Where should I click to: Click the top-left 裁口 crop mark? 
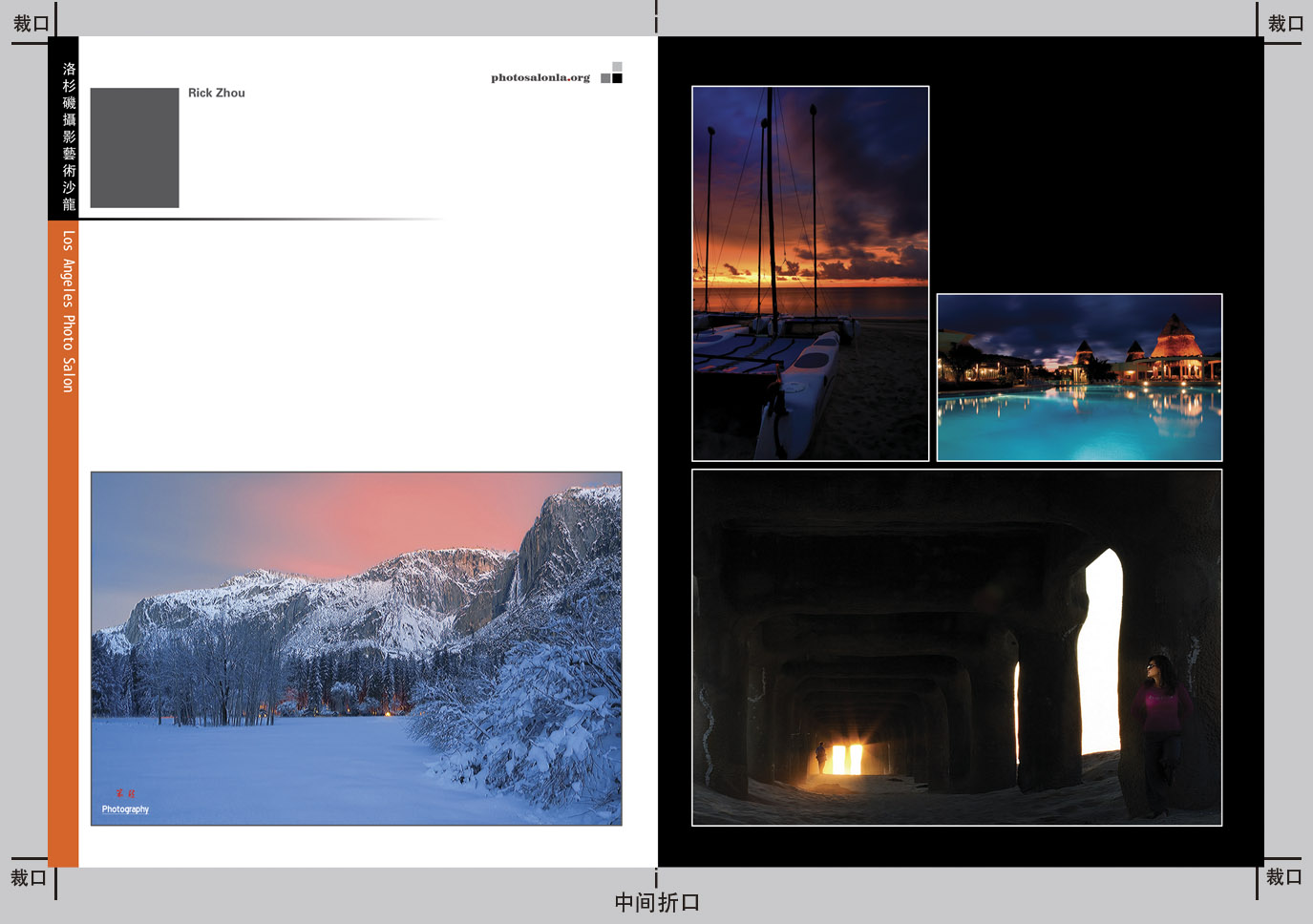click(x=31, y=24)
